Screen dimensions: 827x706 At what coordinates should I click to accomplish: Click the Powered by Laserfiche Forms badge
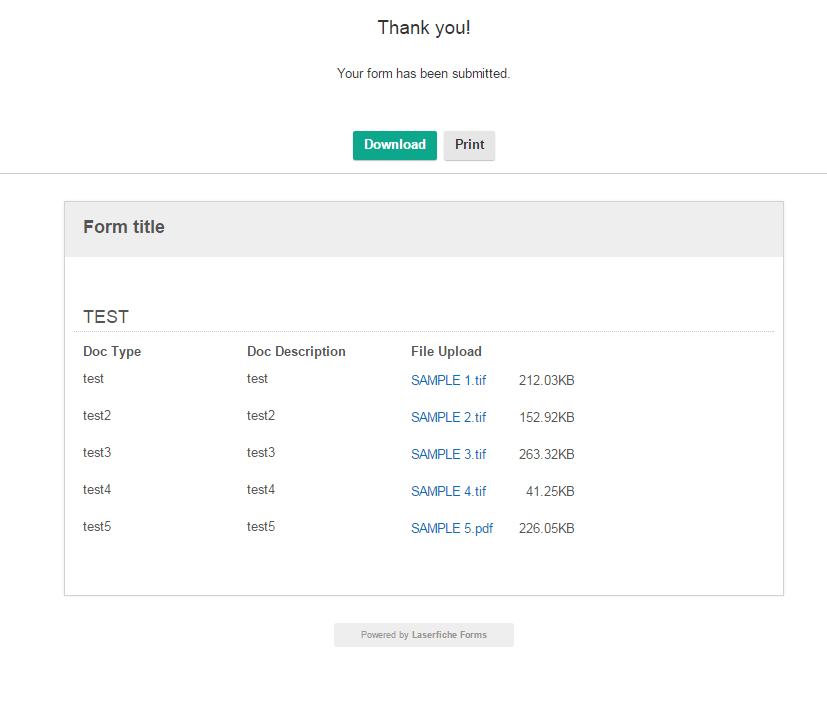click(423, 635)
